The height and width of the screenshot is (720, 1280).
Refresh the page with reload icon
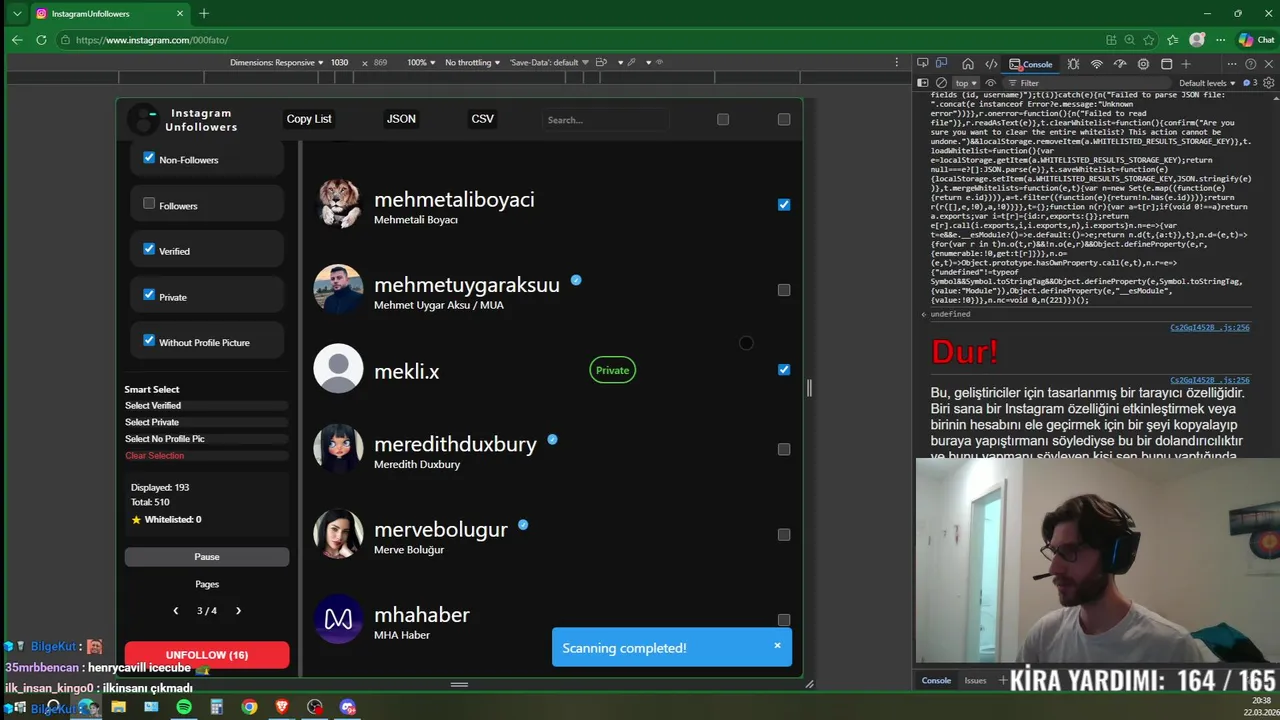pos(41,40)
